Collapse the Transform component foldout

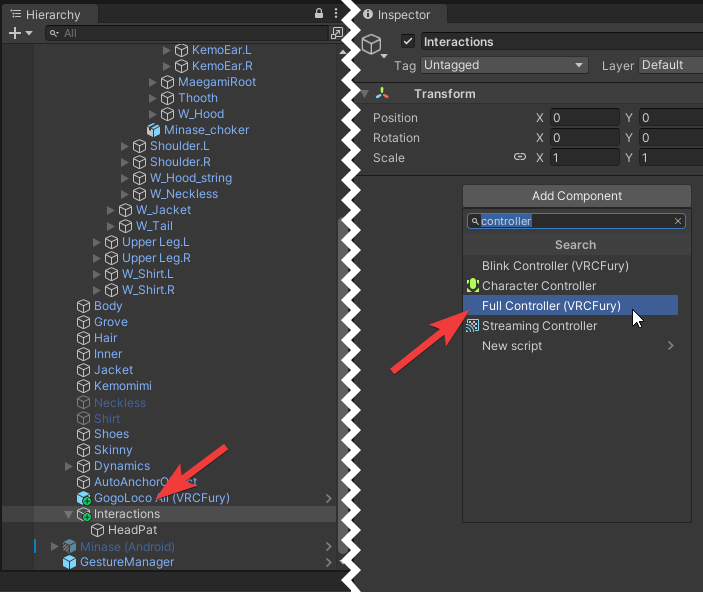point(365,94)
